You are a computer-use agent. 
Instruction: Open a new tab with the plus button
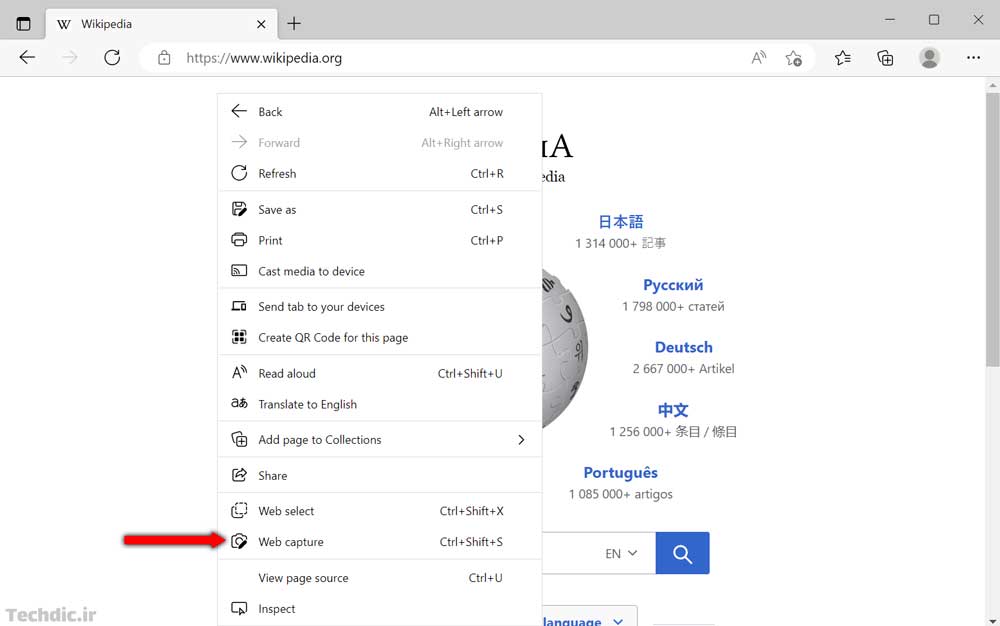pos(294,24)
